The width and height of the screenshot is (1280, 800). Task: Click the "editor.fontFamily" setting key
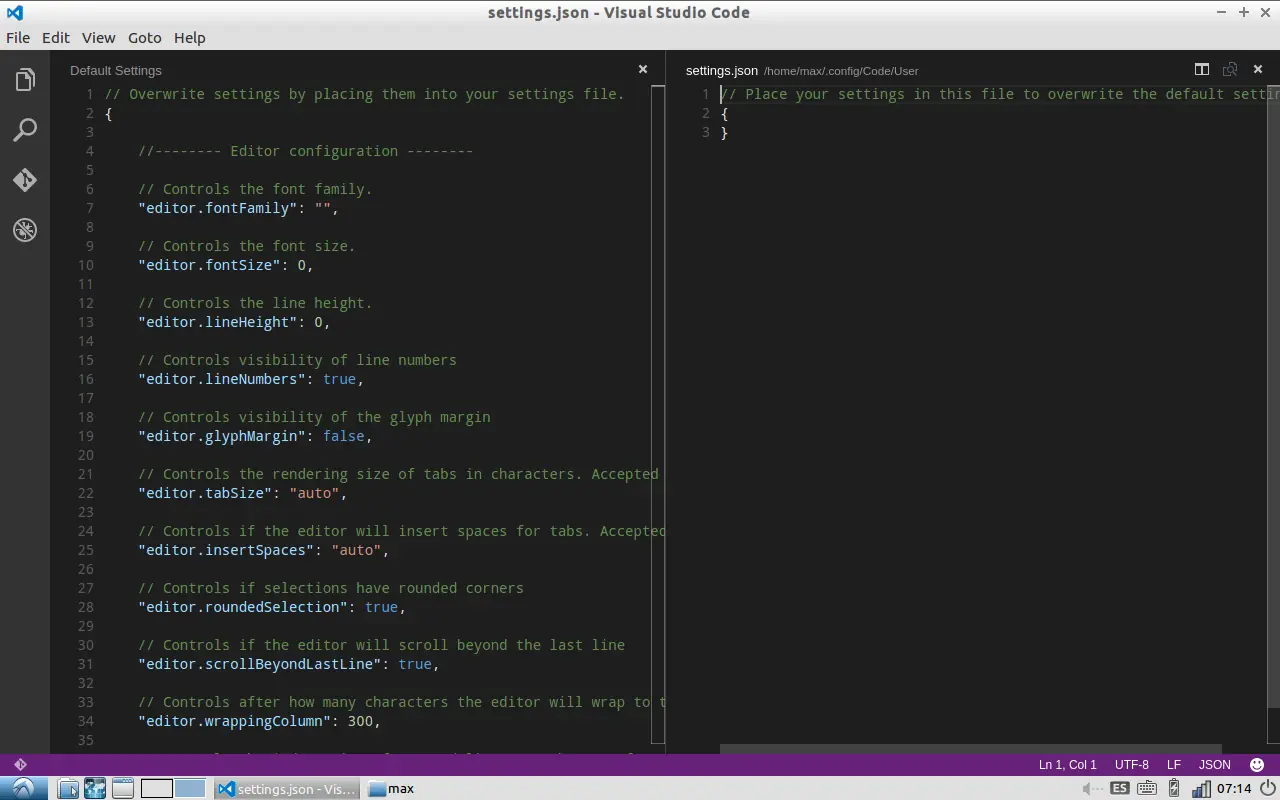218,208
